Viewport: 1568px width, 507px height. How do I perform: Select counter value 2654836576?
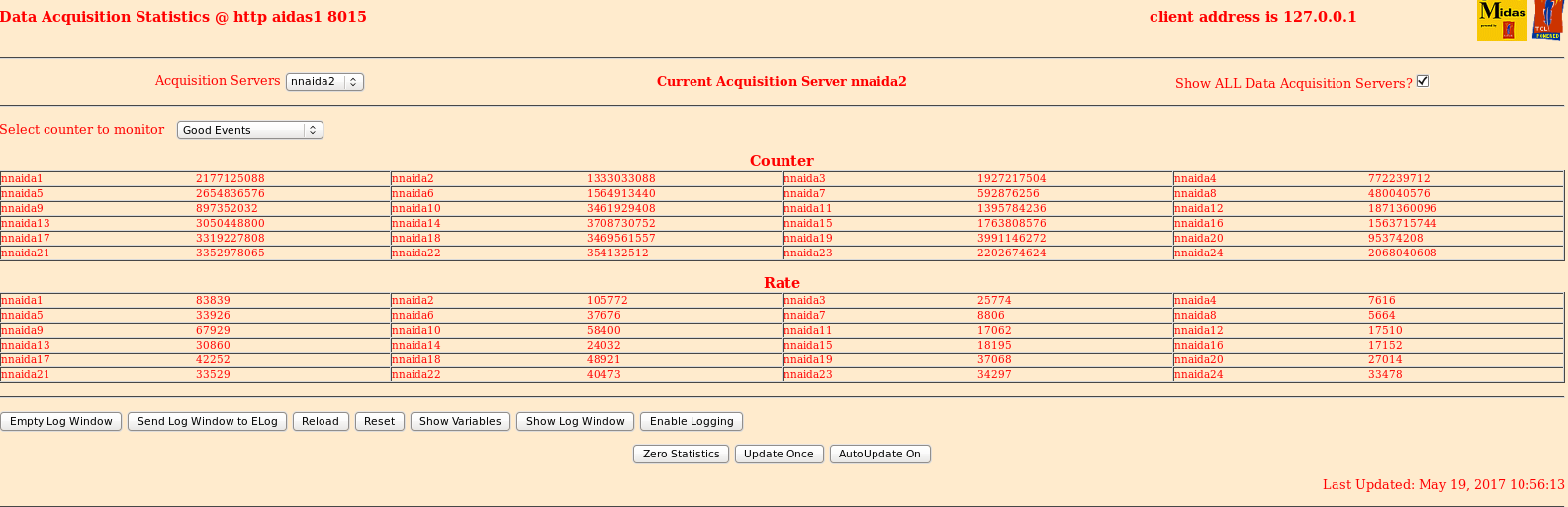tap(231, 194)
